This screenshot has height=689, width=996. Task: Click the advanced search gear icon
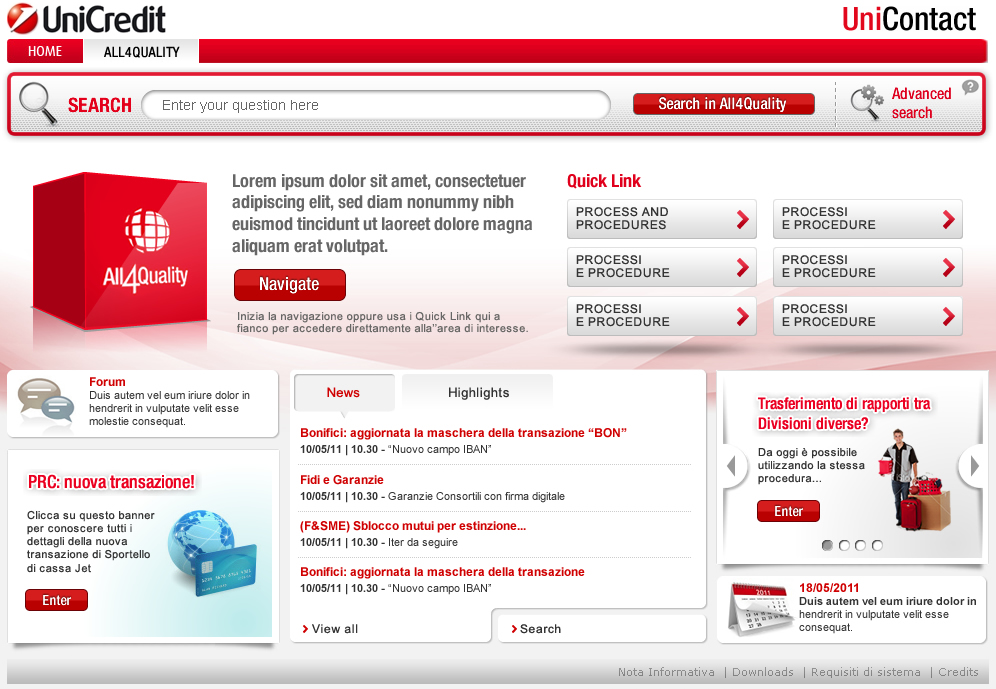point(867,103)
